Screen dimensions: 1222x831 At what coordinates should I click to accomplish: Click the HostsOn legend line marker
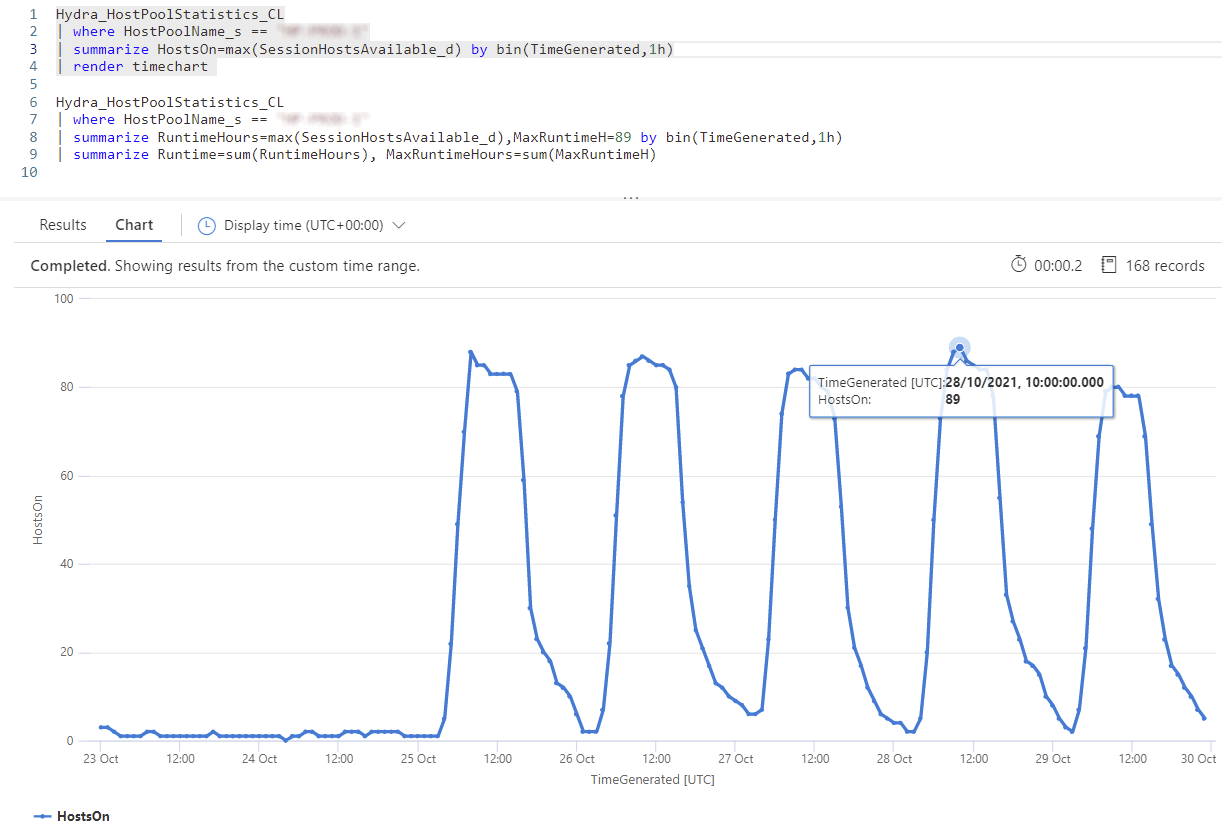[x=42, y=817]
